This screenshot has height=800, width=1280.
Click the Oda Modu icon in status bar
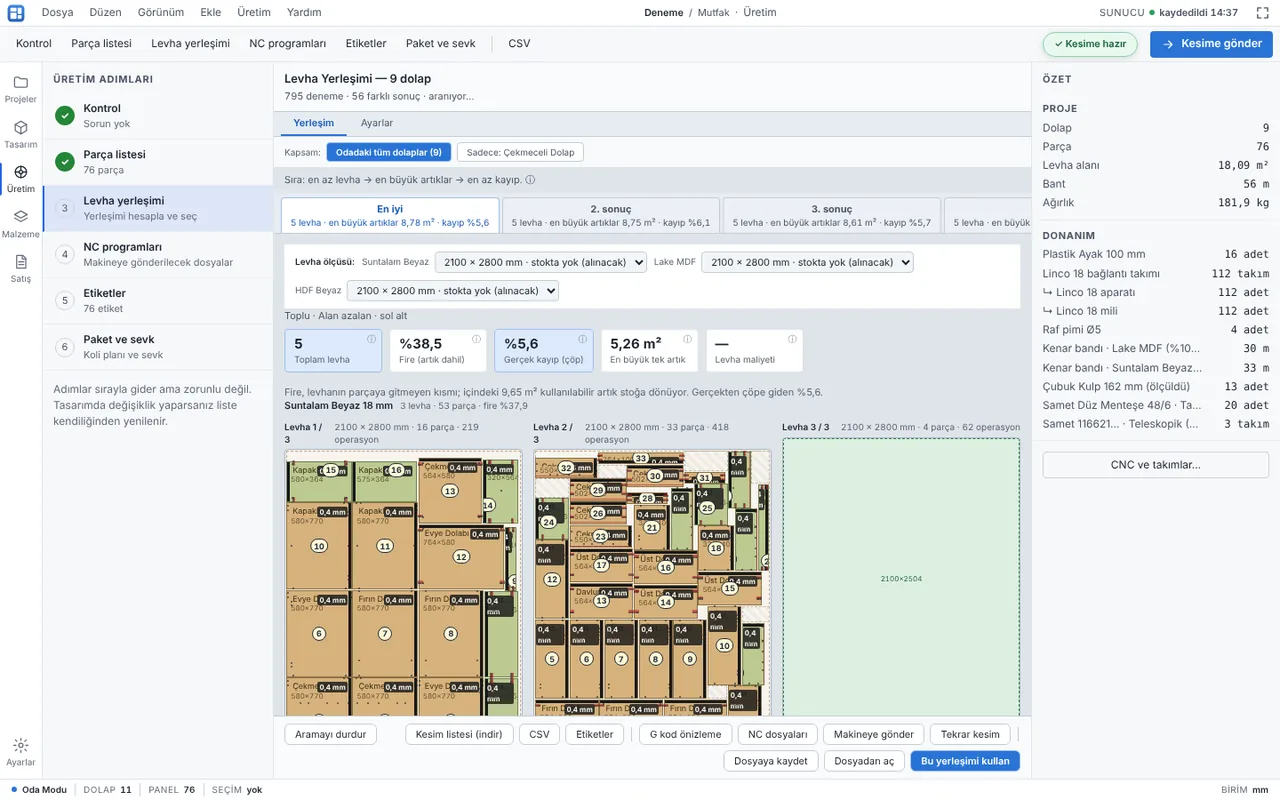(x=12, y=789)
